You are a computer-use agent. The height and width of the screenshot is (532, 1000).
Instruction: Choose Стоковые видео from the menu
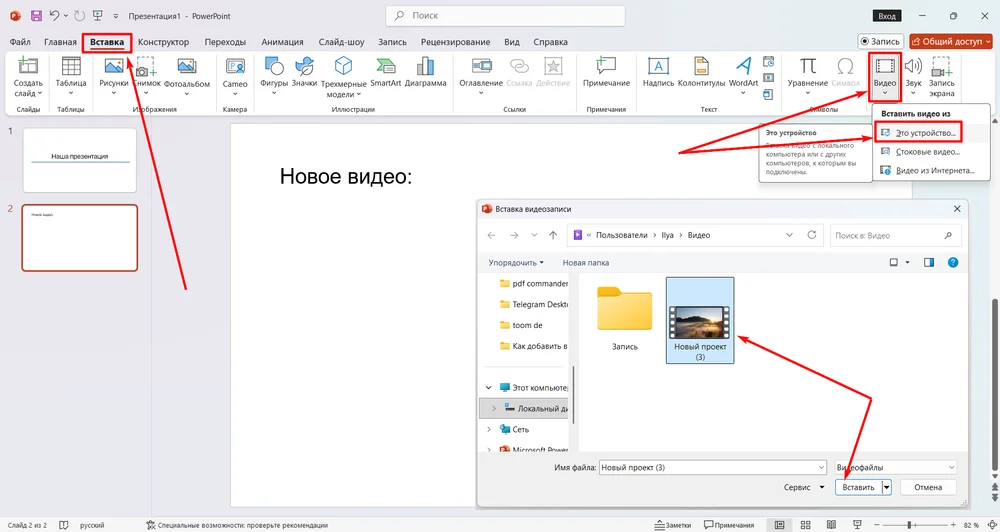coord(926,151)
